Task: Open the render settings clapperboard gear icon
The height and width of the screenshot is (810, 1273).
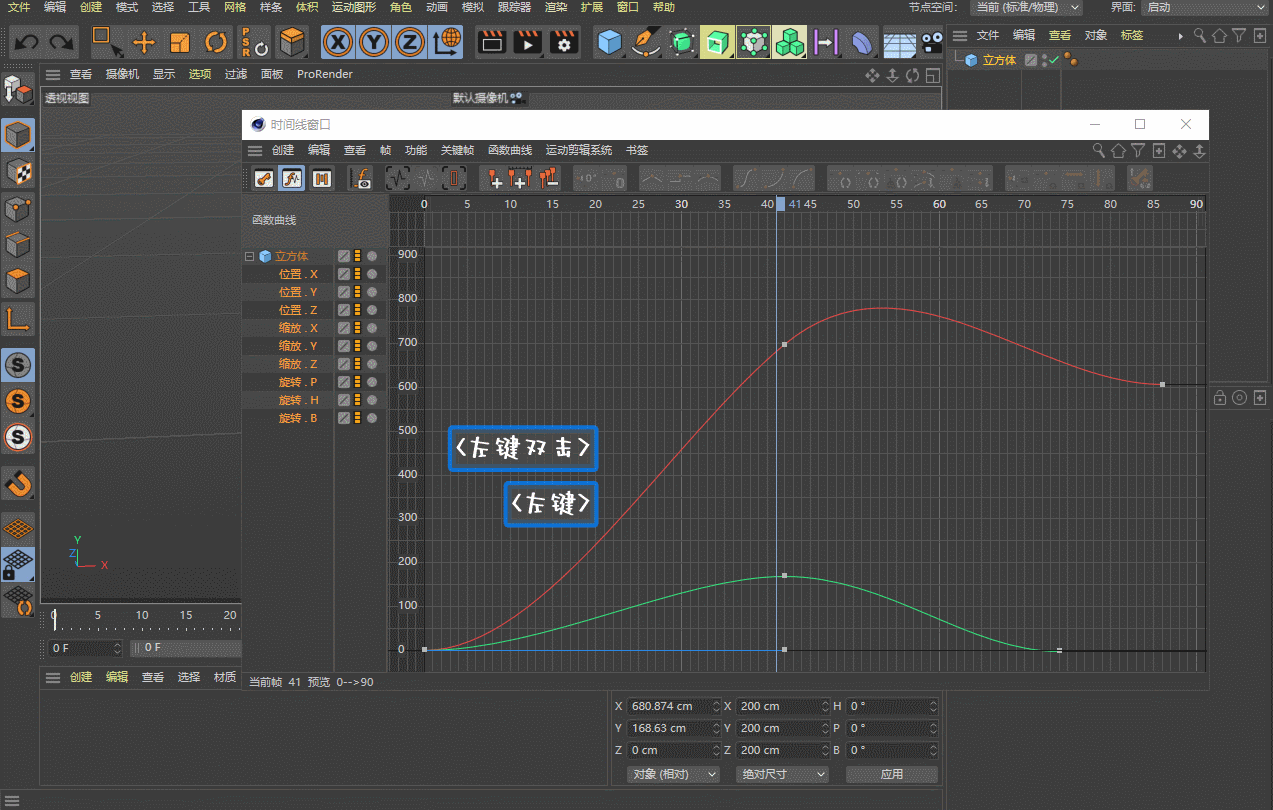Action: coord(565,42)
